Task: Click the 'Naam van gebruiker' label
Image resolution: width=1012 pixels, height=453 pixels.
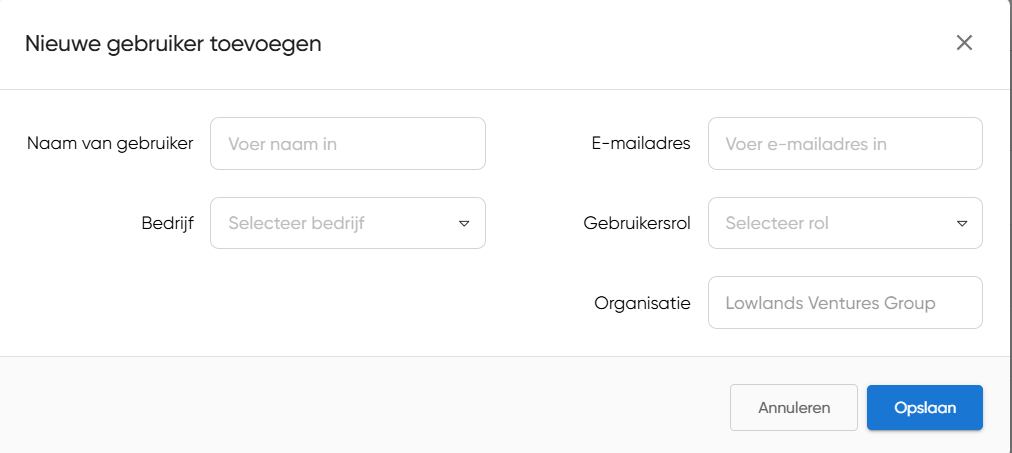Action: point(110,143)
